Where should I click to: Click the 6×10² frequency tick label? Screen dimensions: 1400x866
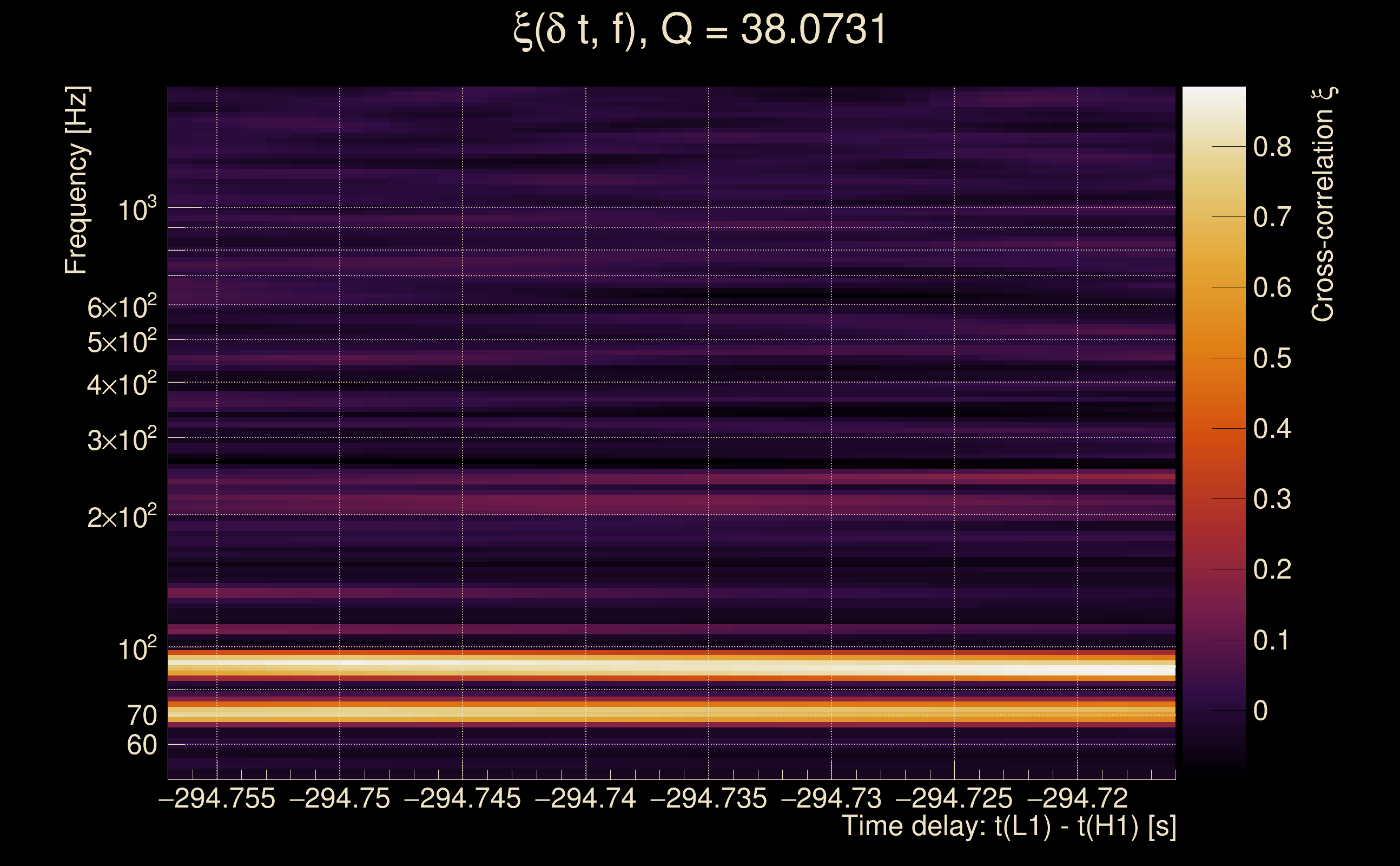point(122,307)
